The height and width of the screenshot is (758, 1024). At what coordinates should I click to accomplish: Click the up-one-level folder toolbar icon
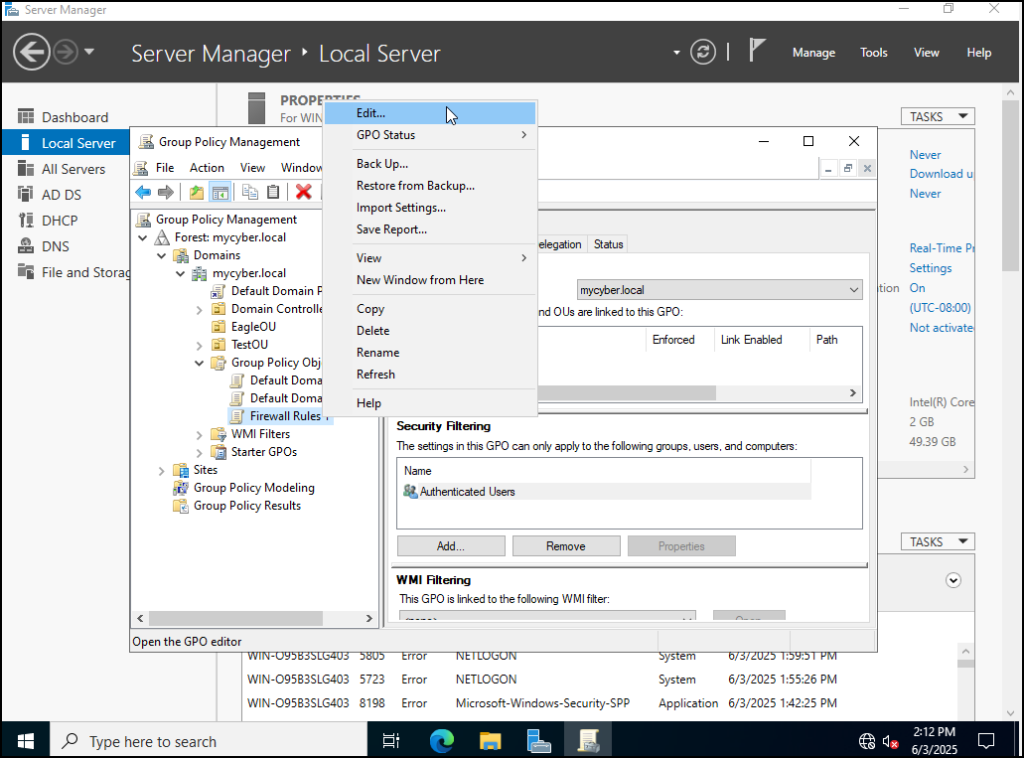[196, 192]
